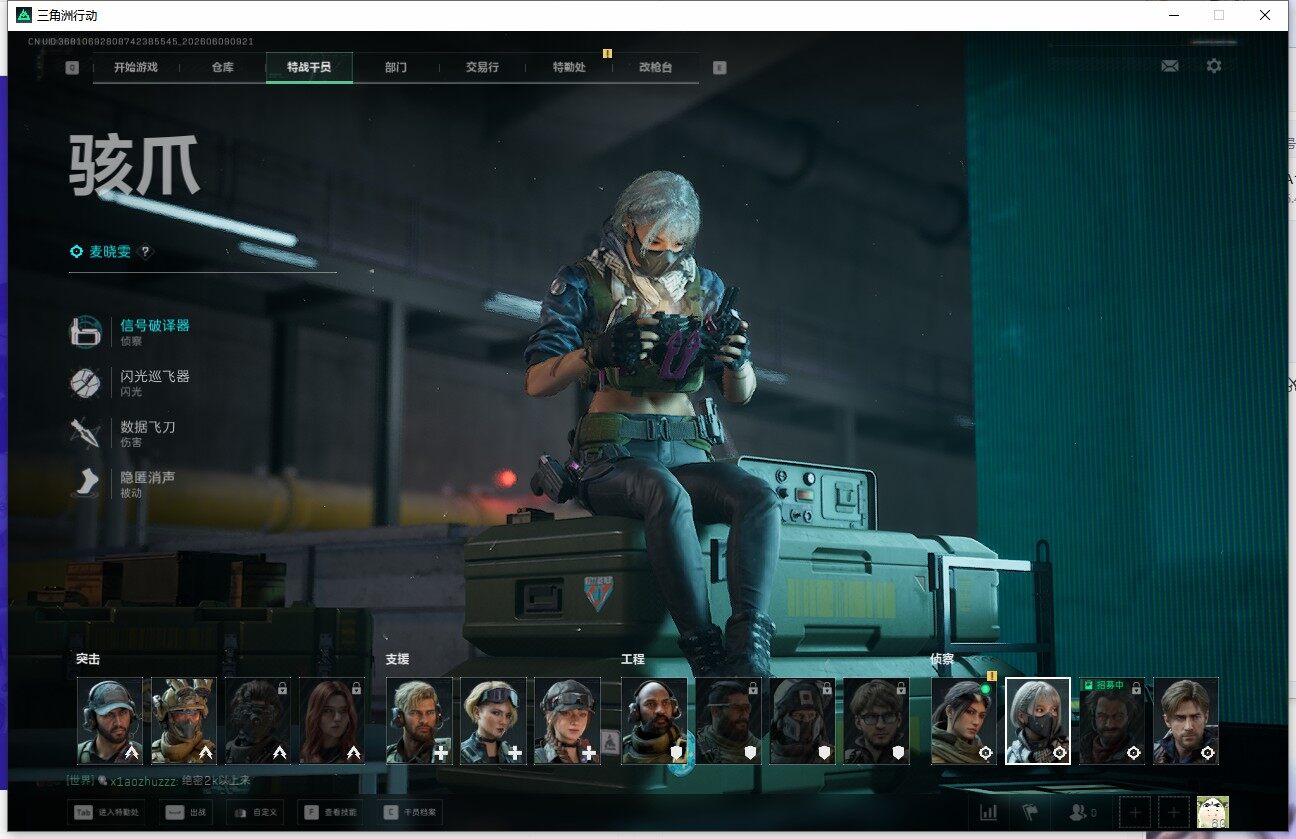Screen dimensions: 1296x839
Task: Select assault operator wearing cap and headset
Action: [110, 721]
